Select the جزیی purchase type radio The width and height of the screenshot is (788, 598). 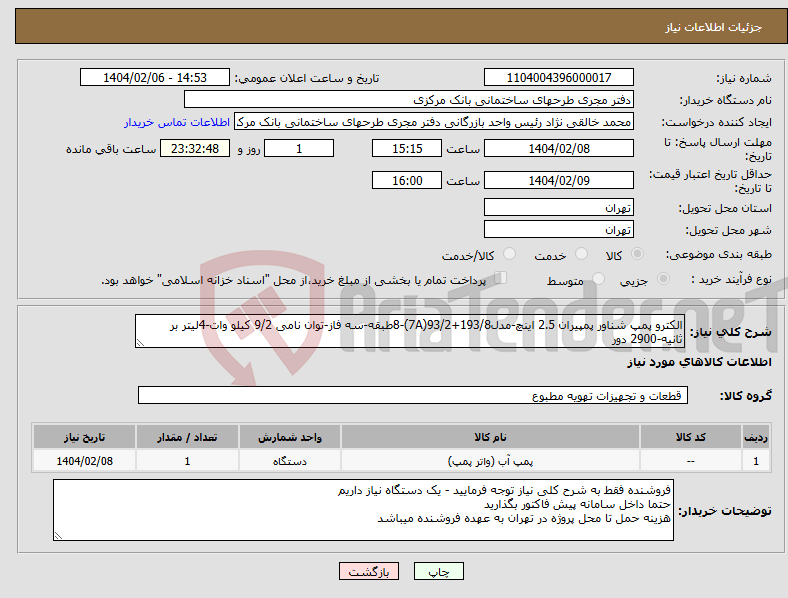[x=663, y=278]
